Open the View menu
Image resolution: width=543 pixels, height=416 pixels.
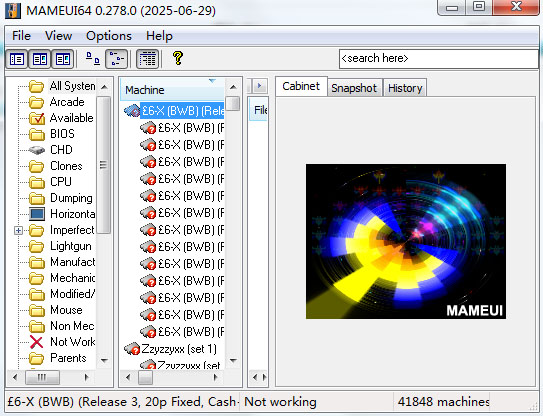(x=58, y=36)
